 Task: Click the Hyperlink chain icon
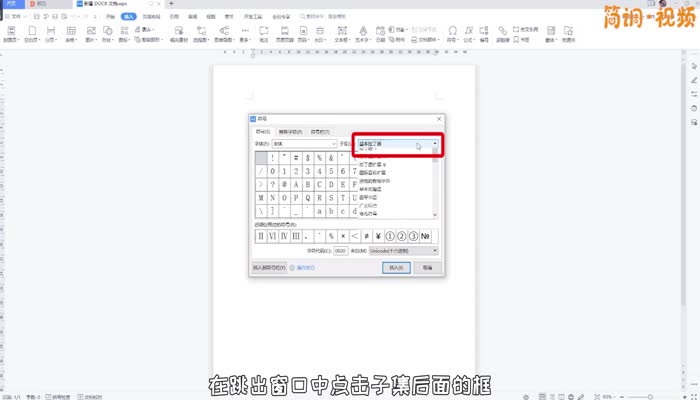tap(503, 33)
